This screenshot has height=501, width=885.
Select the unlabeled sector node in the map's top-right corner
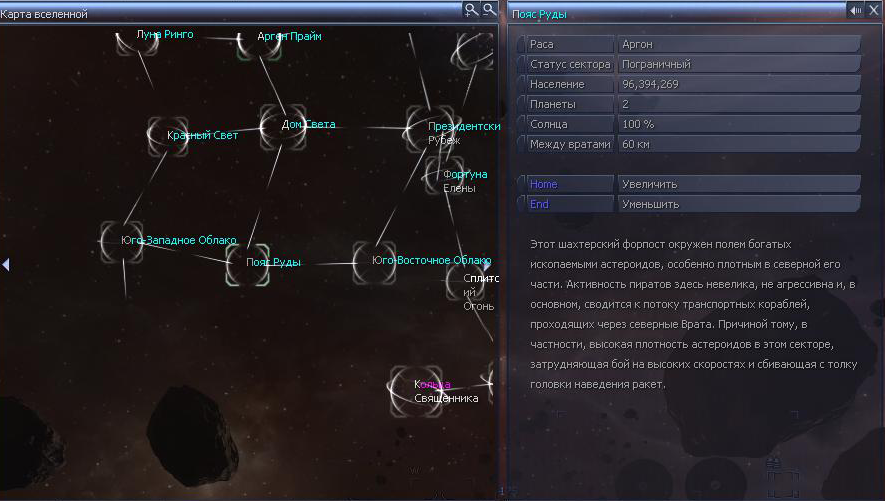[x=473, y=50]
